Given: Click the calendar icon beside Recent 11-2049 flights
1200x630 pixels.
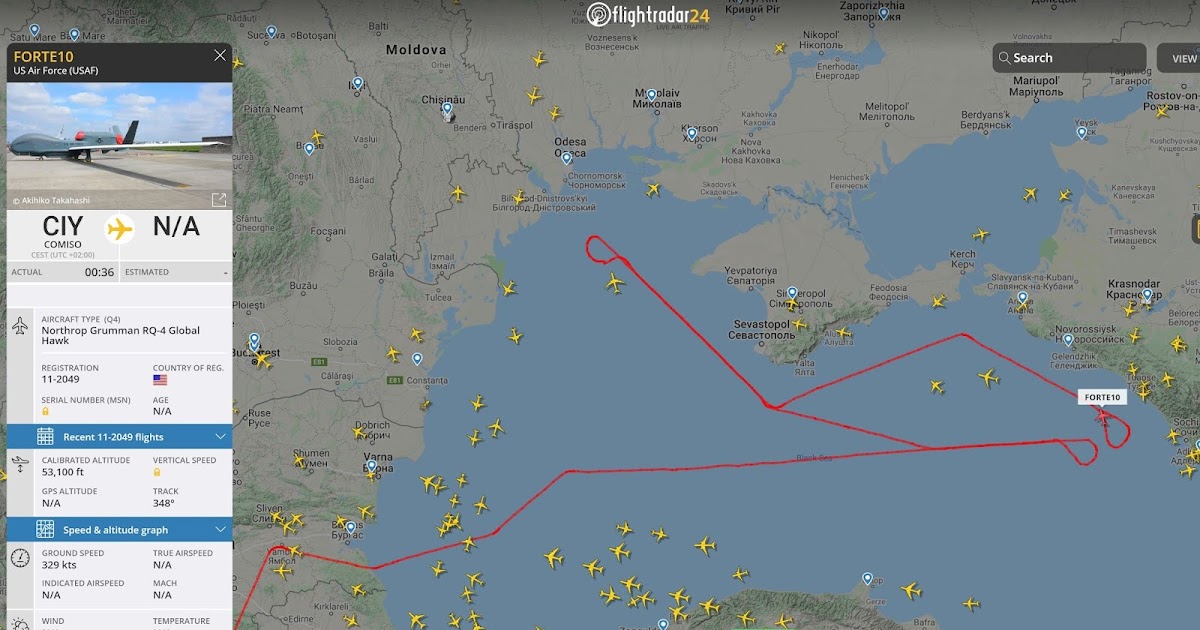Looking at the screenshot, I should click(x=45, y=436).
